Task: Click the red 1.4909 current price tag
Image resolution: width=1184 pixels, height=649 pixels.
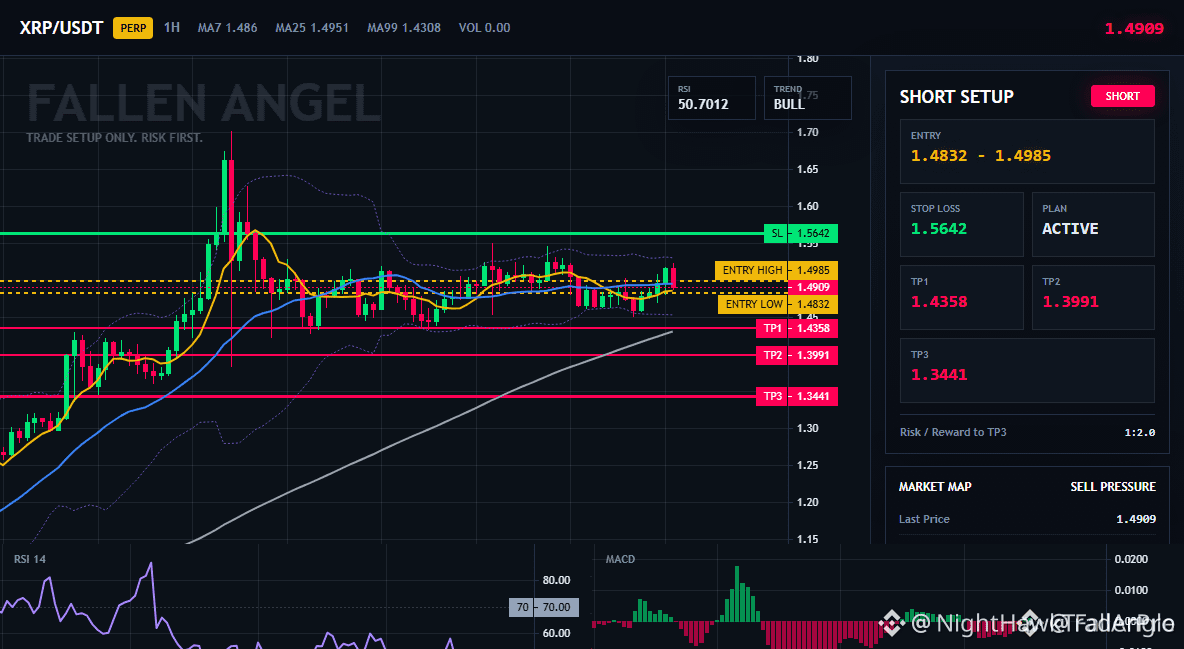Action: click(x=812, y=287)
